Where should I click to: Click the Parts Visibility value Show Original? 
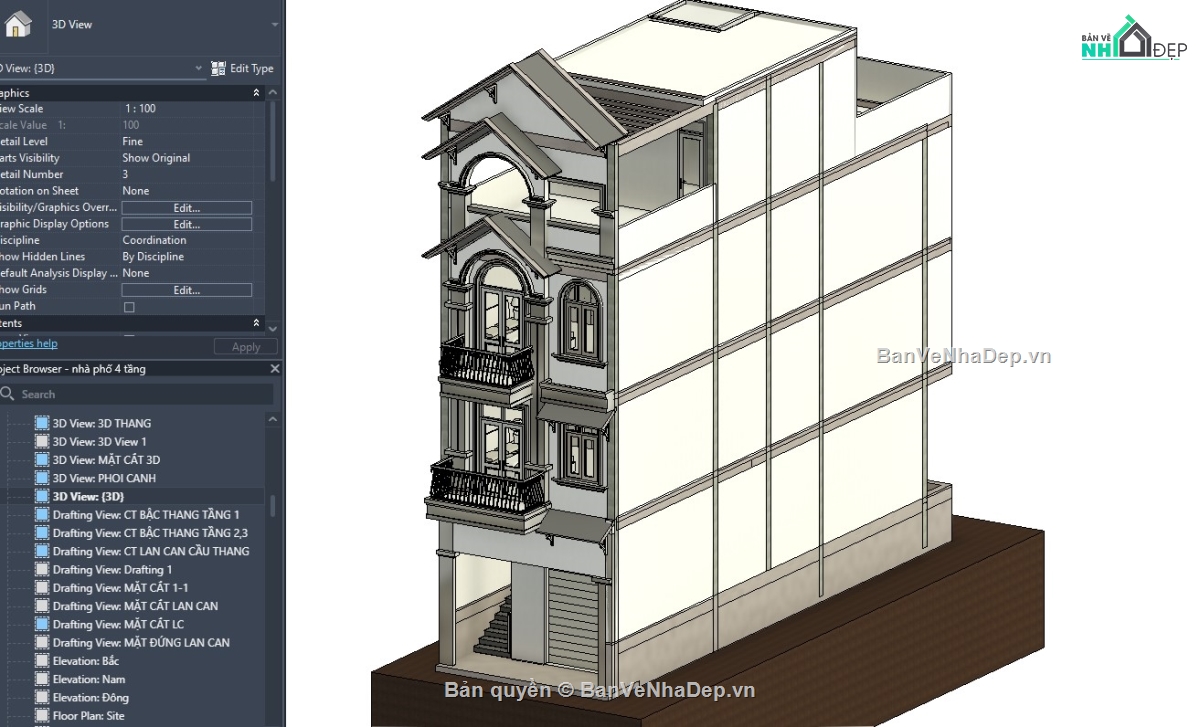point(156,158)
